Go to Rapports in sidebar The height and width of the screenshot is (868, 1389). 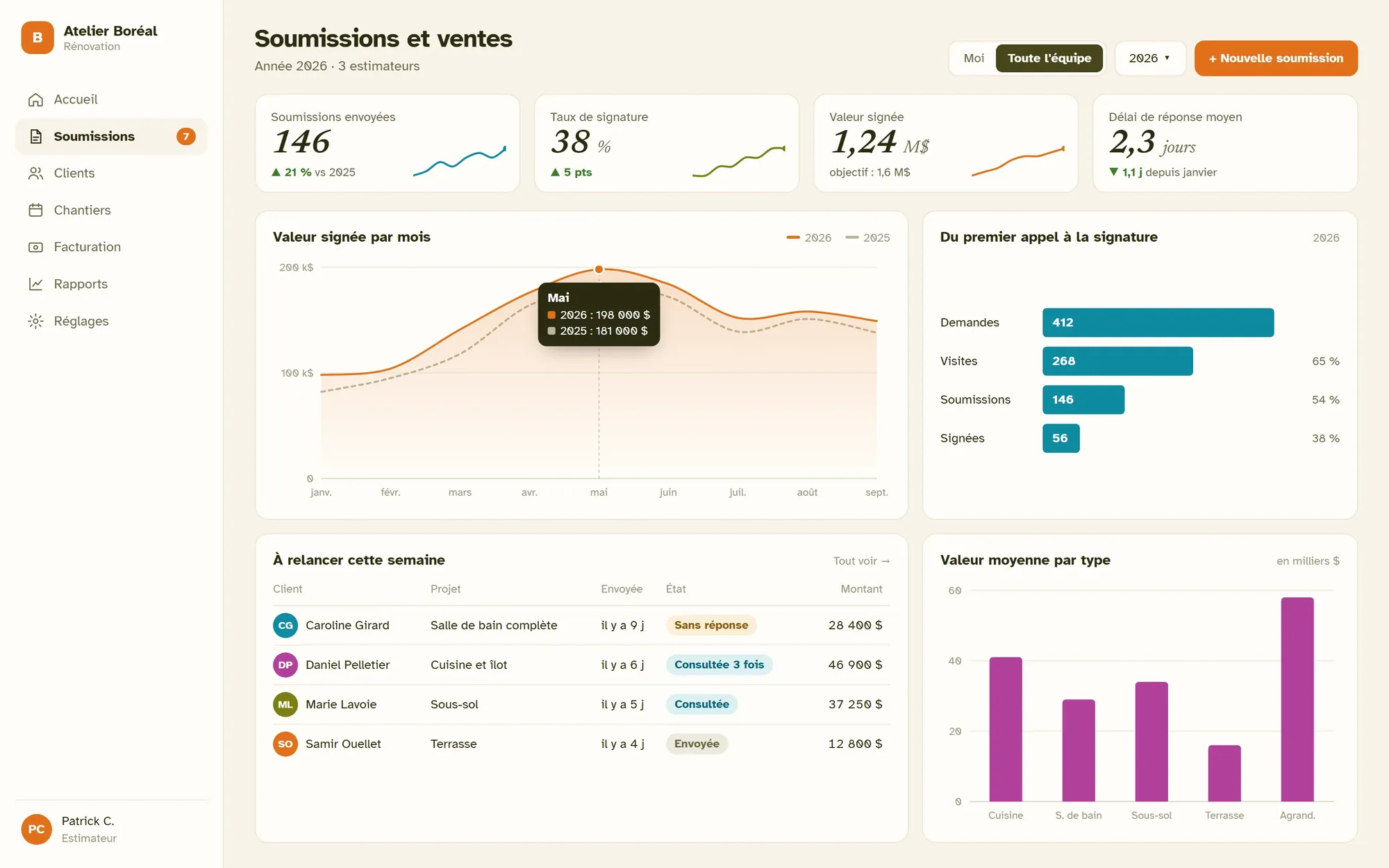click(111, 284)
